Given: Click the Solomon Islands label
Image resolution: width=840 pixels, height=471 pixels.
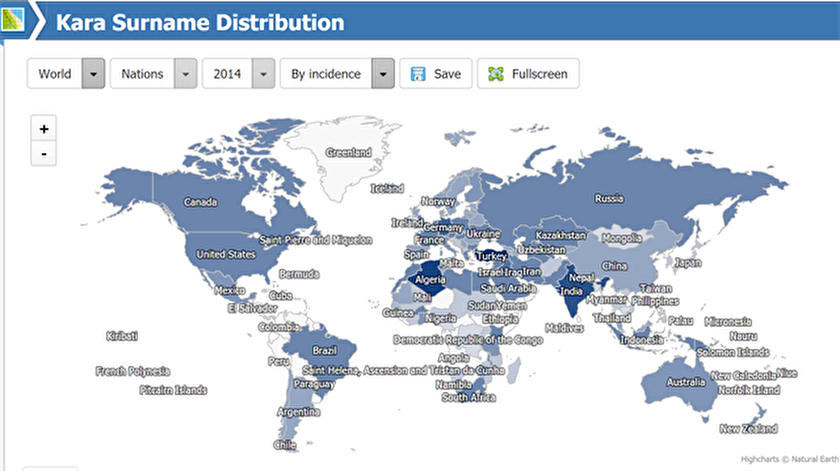Looking at the screenshot, I should pos(733,352).
